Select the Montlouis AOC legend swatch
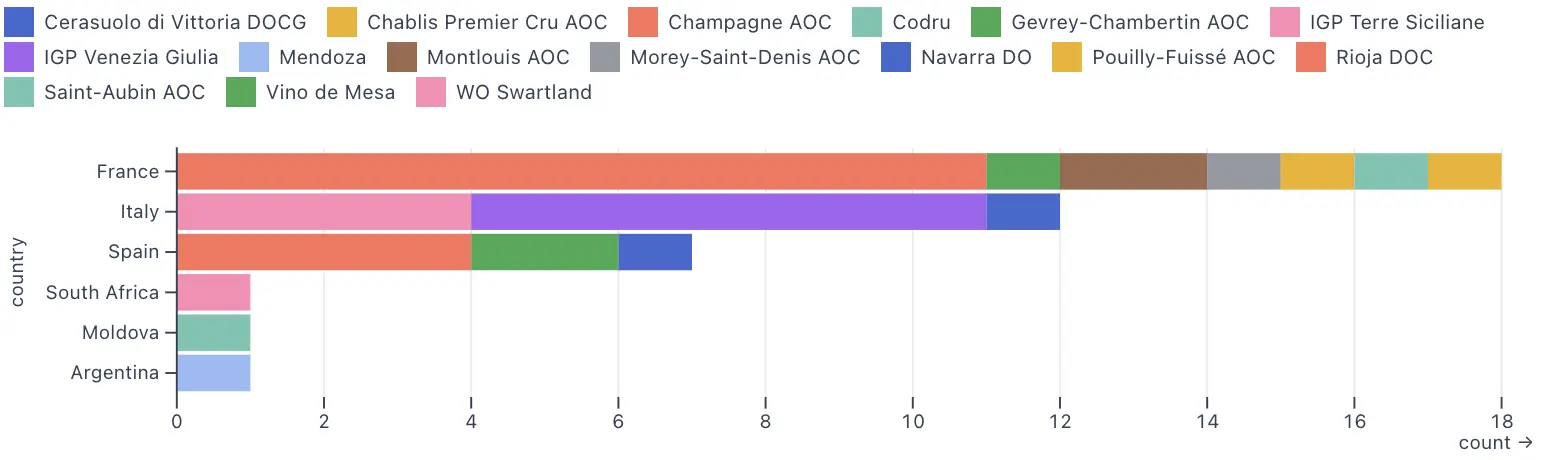This screenshot has width=1544, height=460. tap(403, 57)
